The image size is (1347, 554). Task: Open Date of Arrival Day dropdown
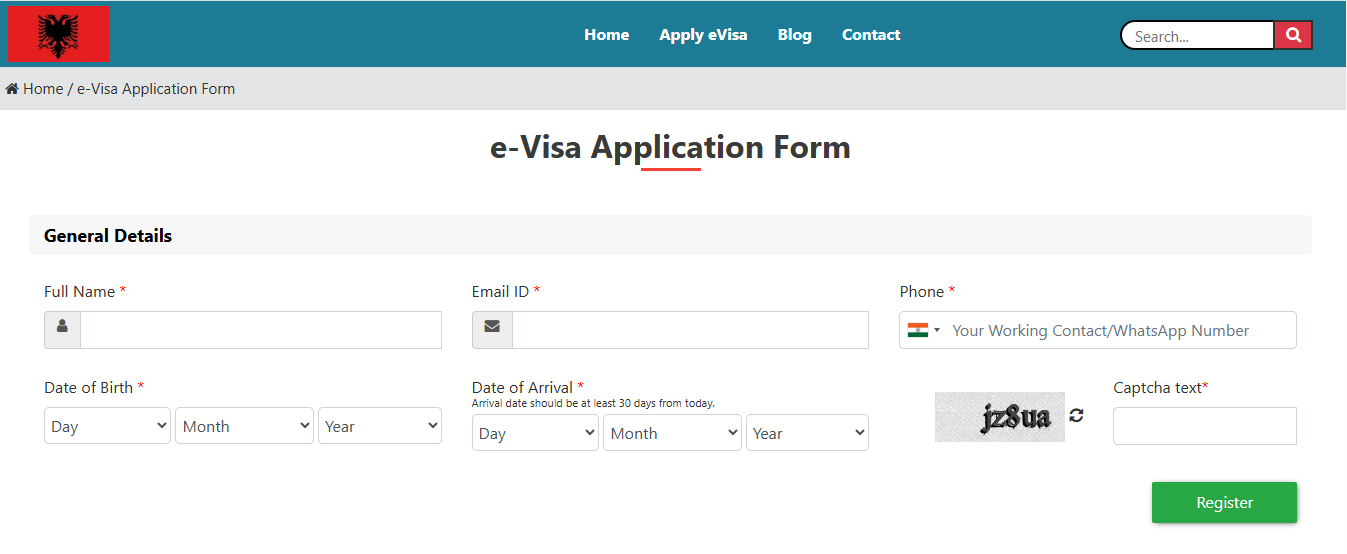pyautogui.click(x=535, y=433)
